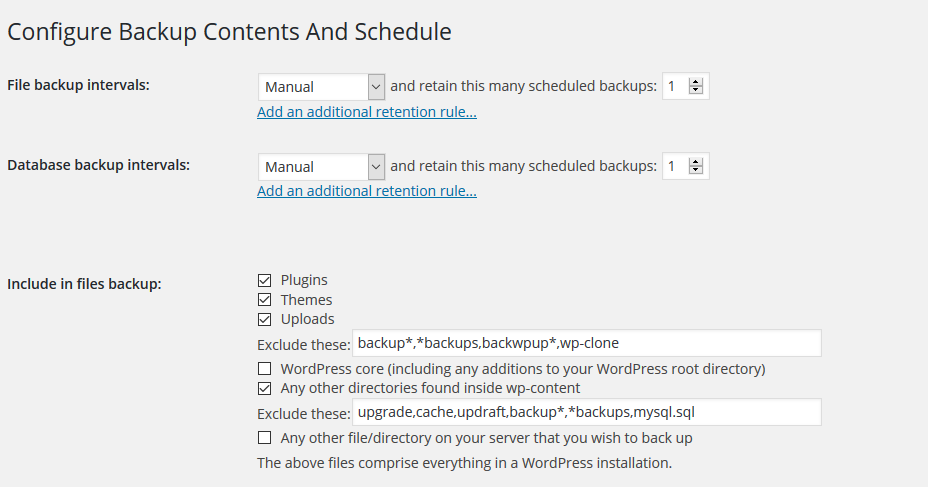The image size is (928, 487).
Task: Increase file backups retained with up arrow
Action: [696, 82]
